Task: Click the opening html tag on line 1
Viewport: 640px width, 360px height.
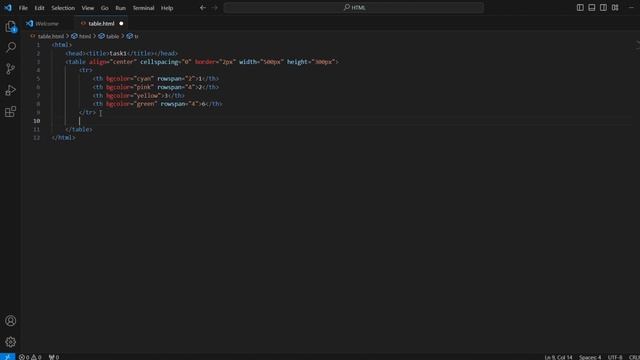Action: click(62, 45)
